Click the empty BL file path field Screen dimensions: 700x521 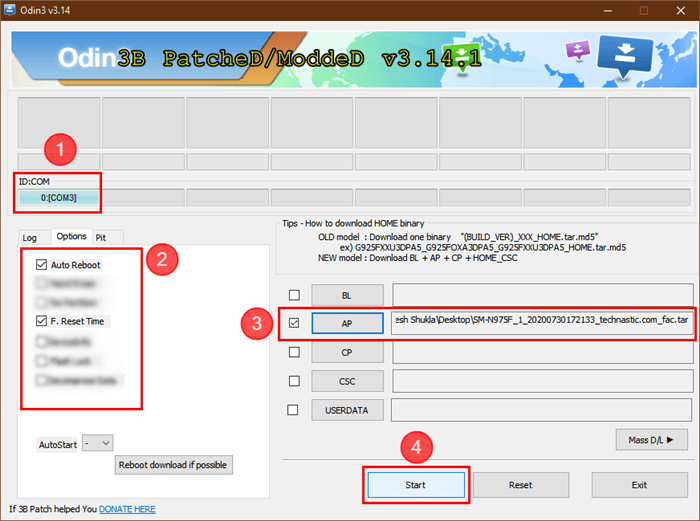(x=542, y=295)
